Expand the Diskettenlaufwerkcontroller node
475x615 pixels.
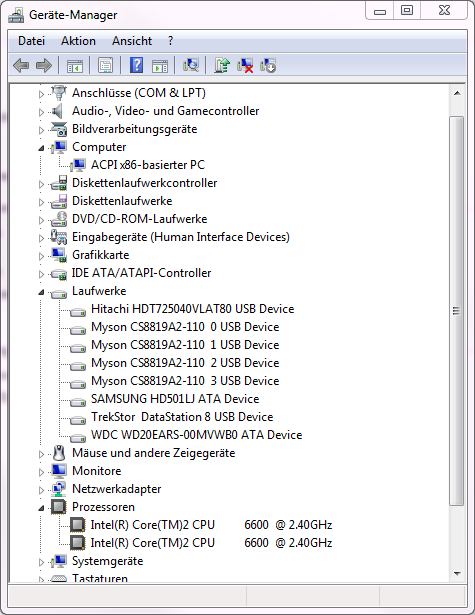click(x=41, y=184)
